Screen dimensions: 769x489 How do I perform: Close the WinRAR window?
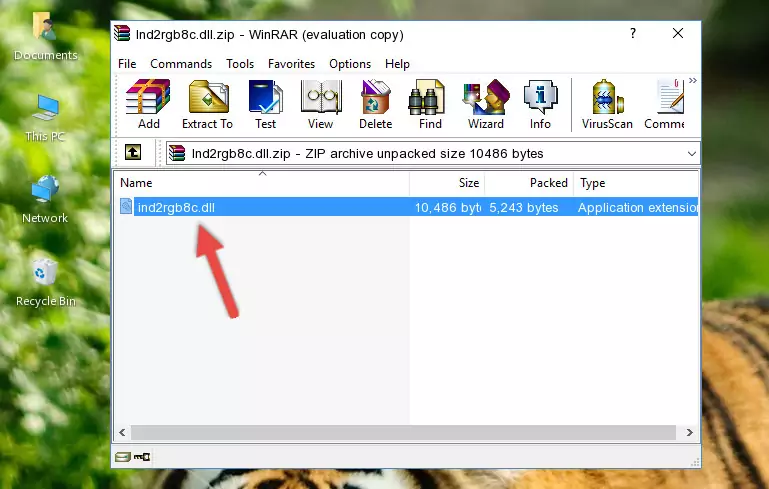[x=678, y=33]
